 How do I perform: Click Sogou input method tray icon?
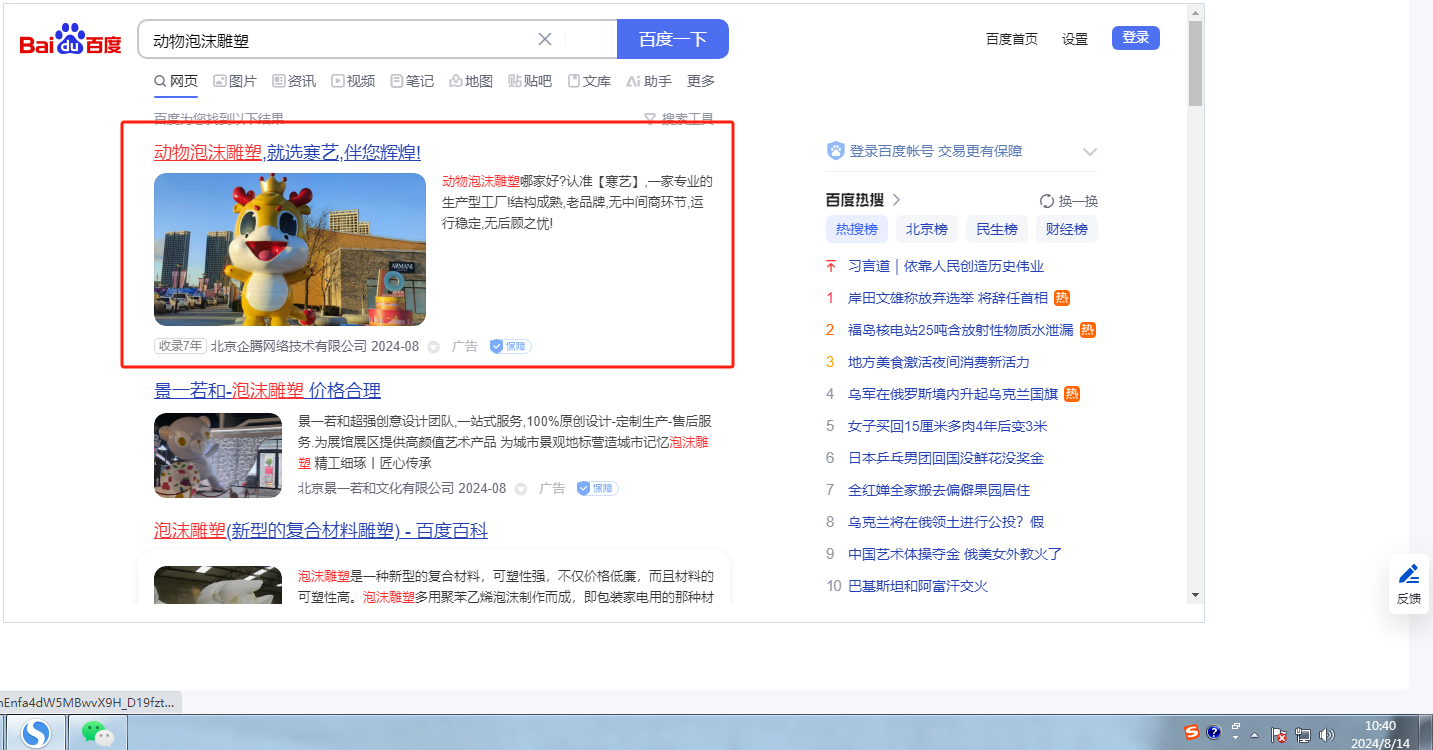click(1191, 732)
